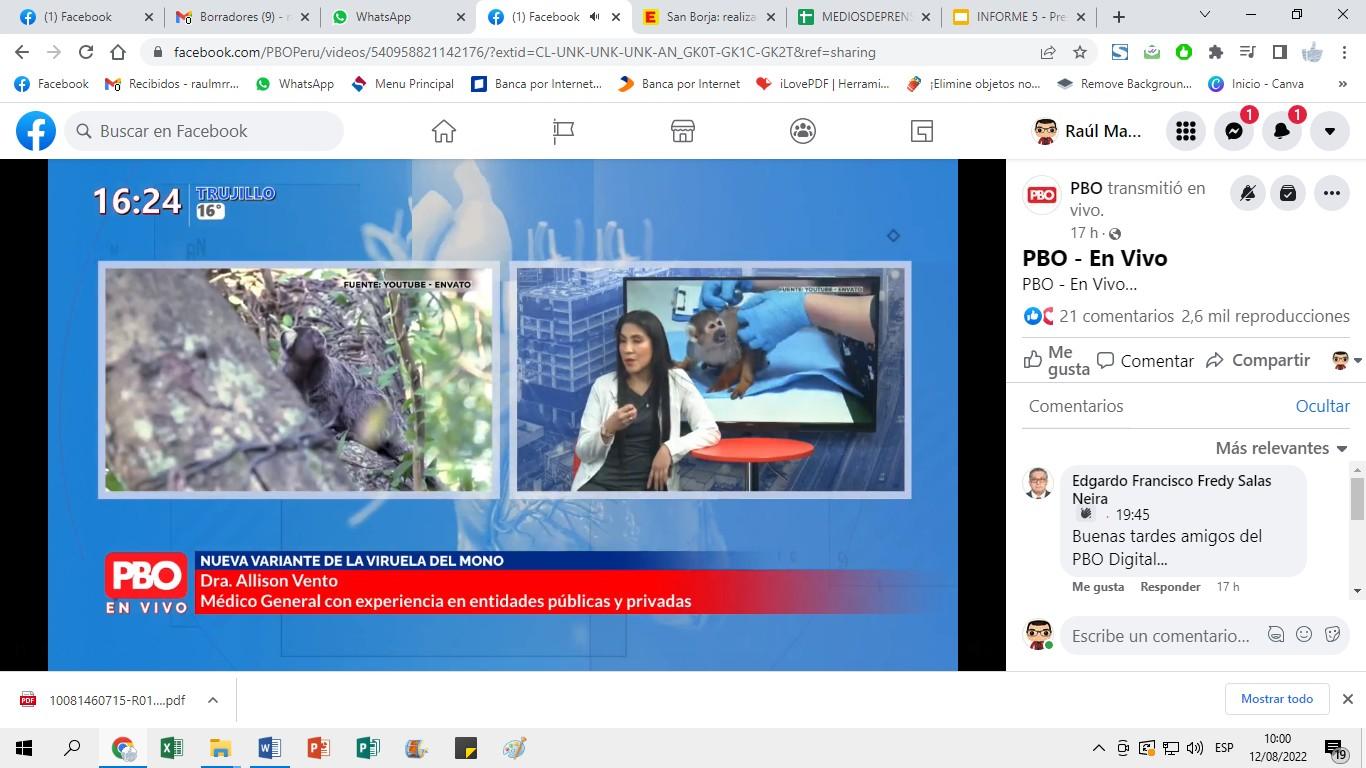Share this page from the address bar
This screenshot has height=768, width=1366.
pos(1048,52)
